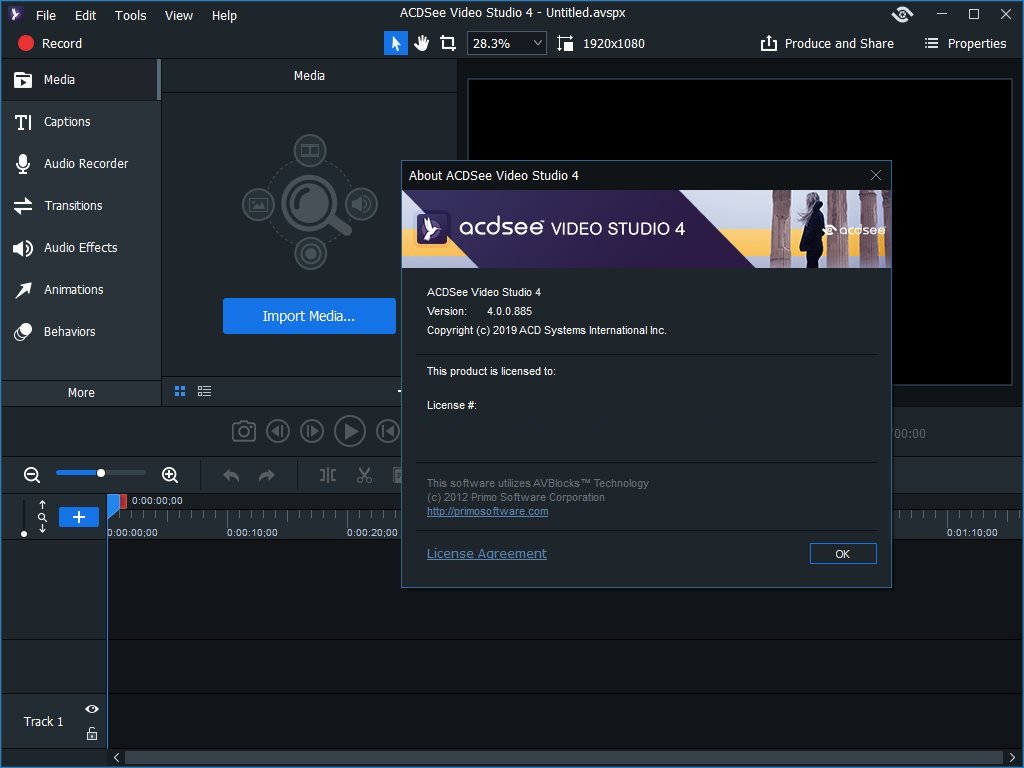The width and height of the screenshot is (1024, 768).
Task: Zoom out the timeline
Action: click(x=32, y=475)
